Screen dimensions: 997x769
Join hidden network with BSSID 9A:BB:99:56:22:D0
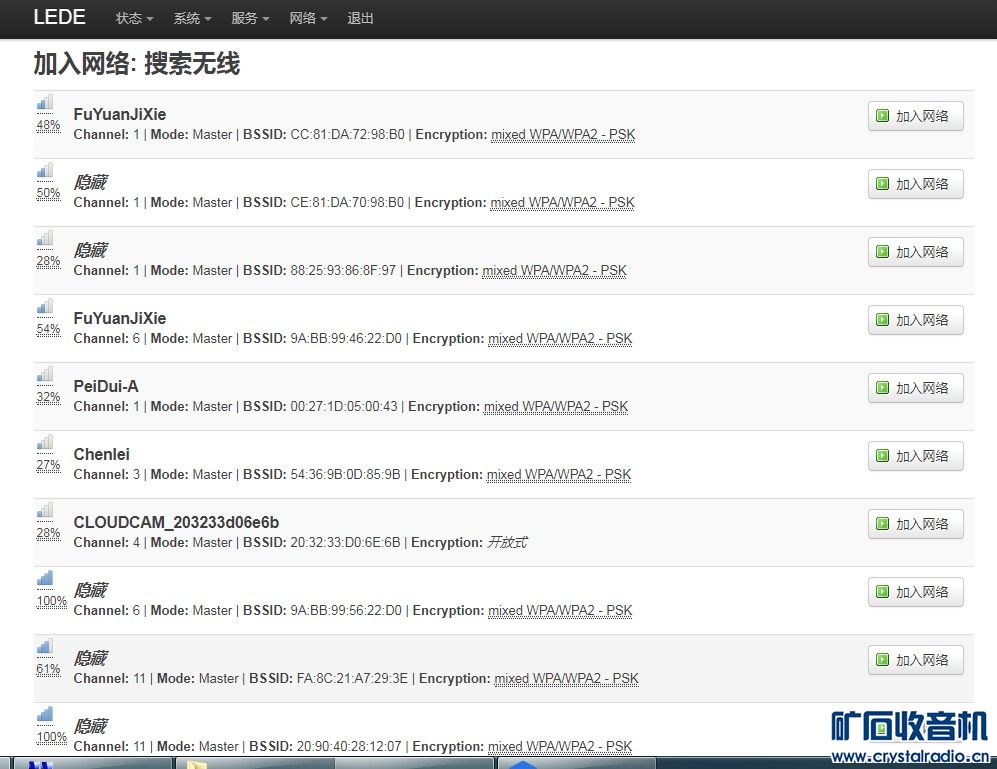915,592
